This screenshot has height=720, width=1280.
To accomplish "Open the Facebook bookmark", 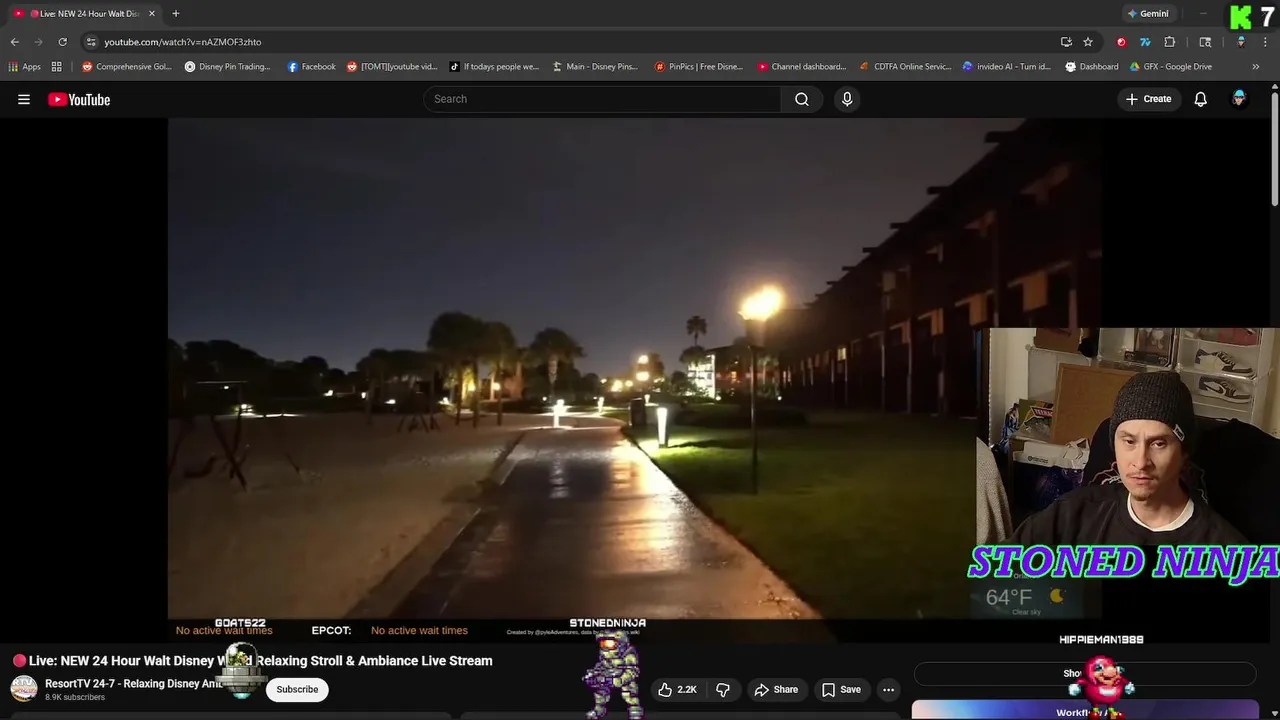I will click(x=312, y=67).
